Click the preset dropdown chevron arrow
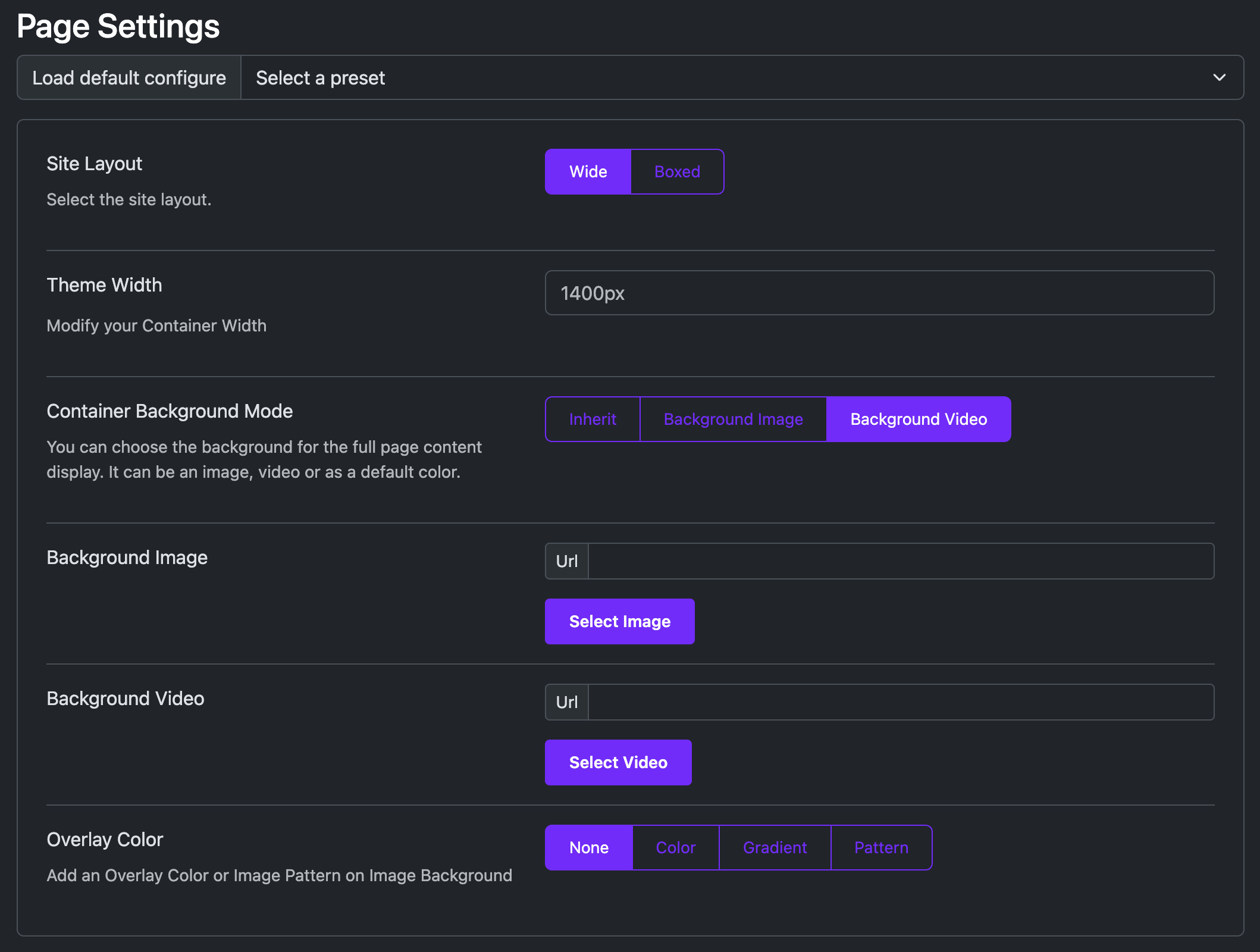The image size is (1260, 952). (1219, 77)
